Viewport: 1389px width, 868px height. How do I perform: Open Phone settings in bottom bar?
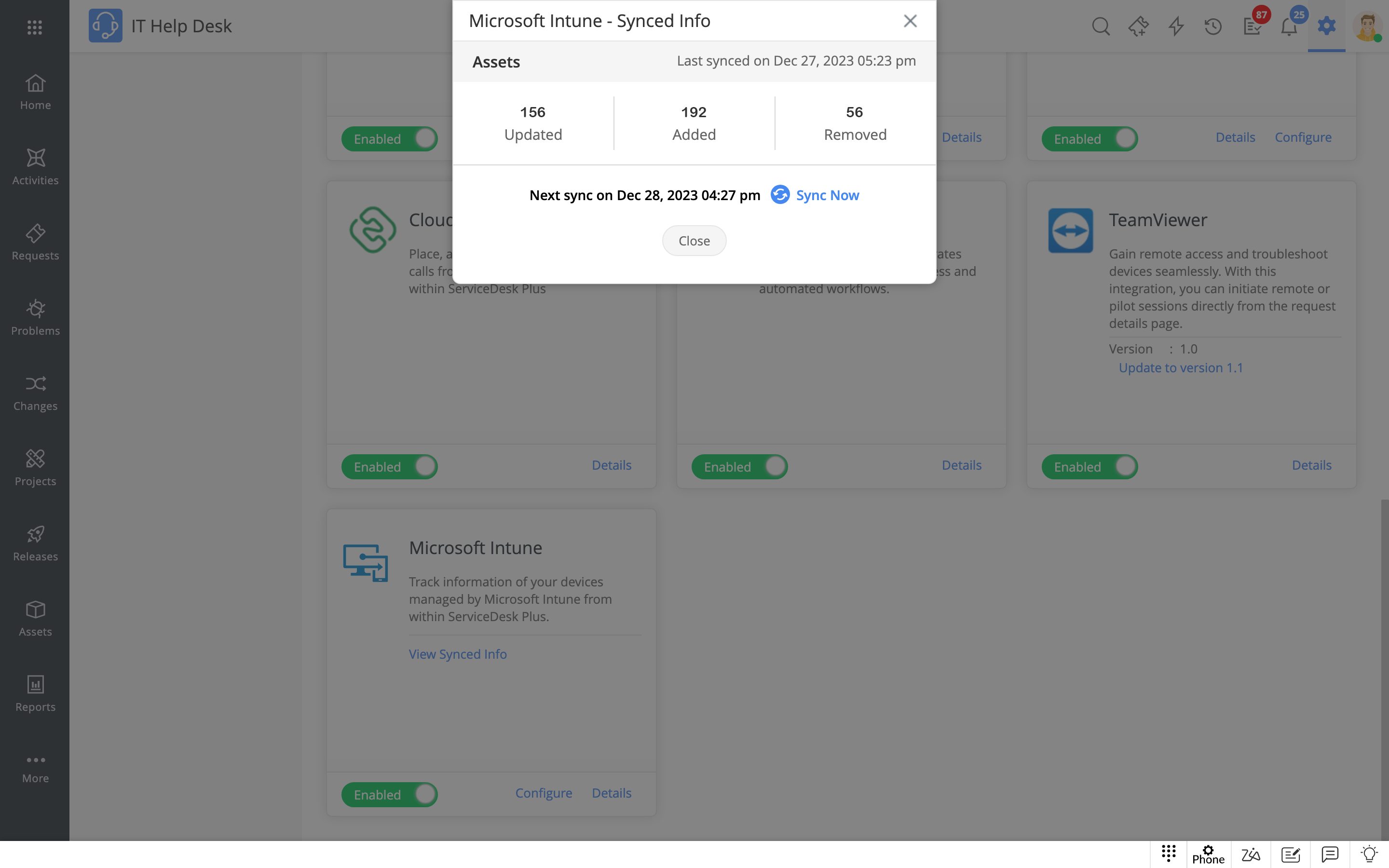(1208, 854)
